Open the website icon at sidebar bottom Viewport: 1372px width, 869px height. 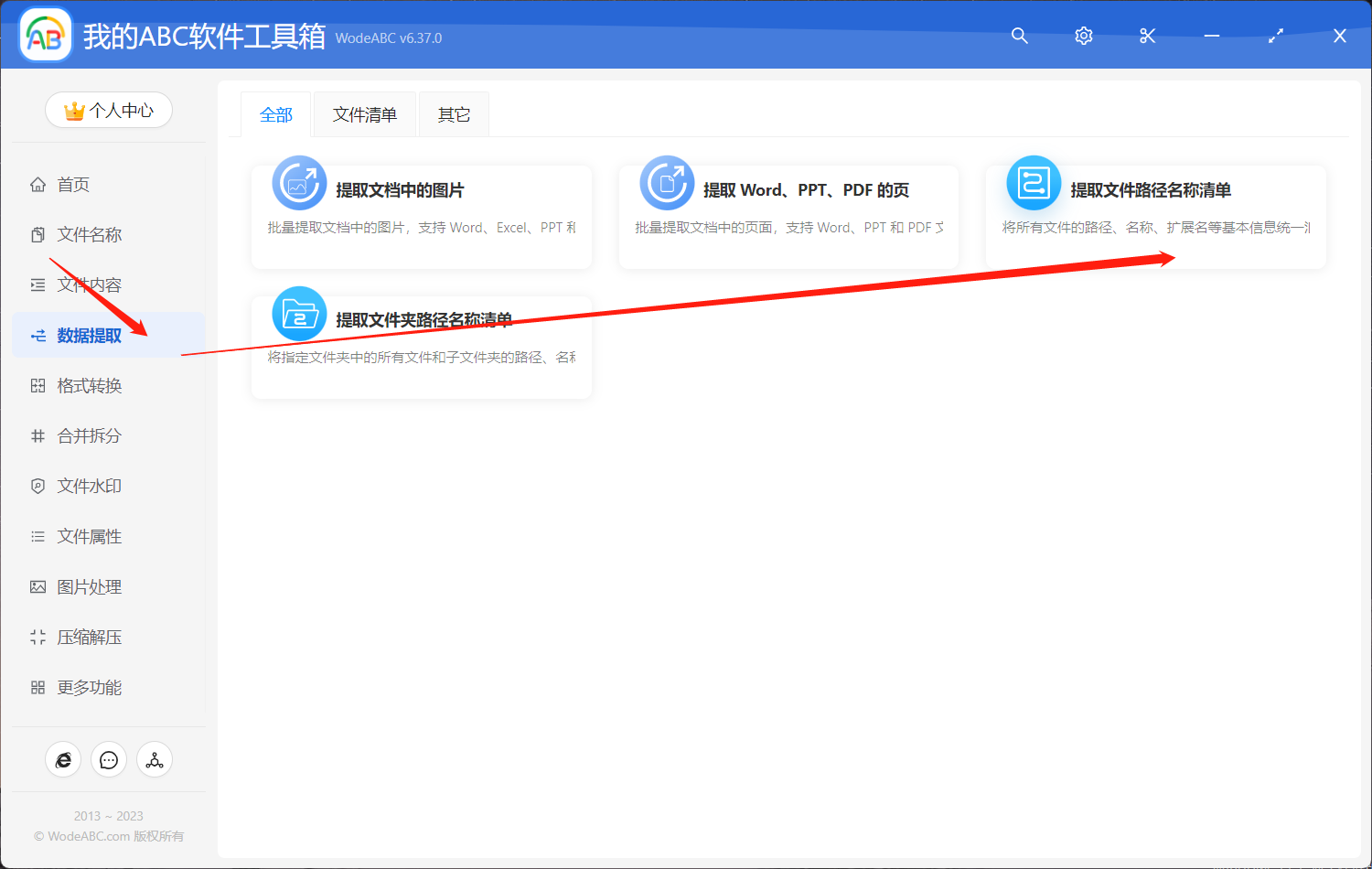pos(63,759)
